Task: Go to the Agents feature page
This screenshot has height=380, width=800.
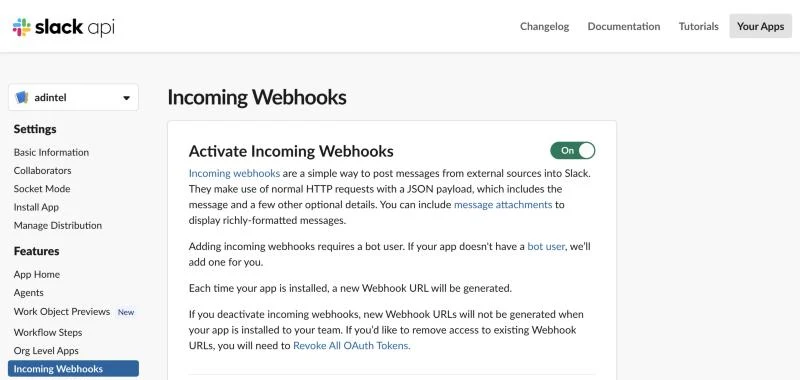Action: pos(29,293)
